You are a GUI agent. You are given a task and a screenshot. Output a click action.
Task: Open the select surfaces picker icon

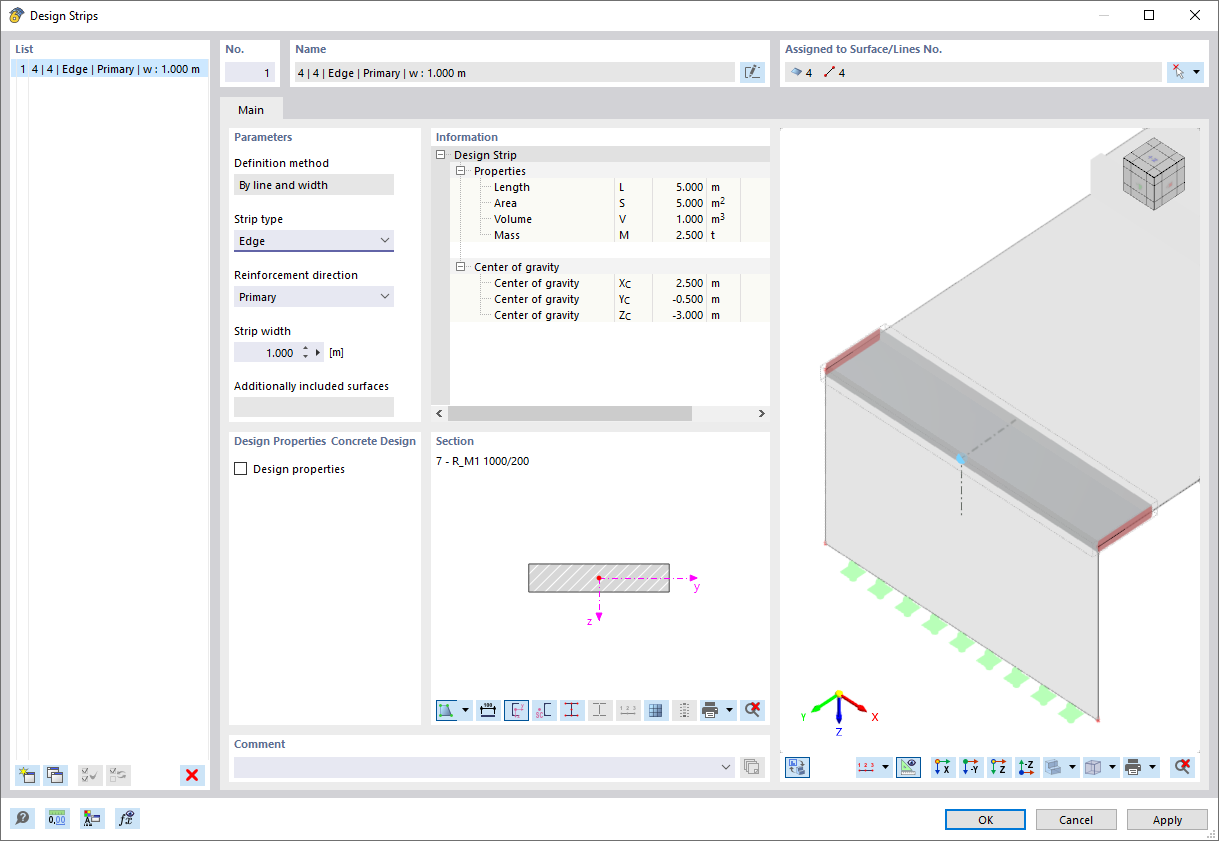1180,71
